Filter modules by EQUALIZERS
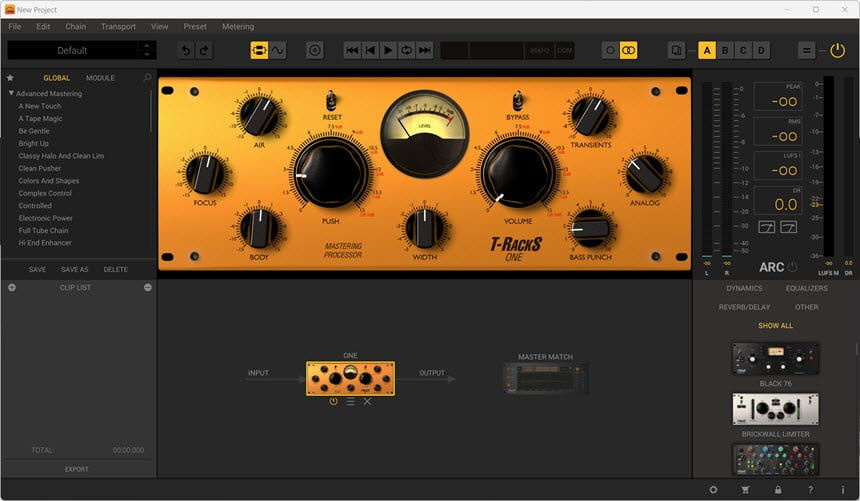 (x=807, y=288)
